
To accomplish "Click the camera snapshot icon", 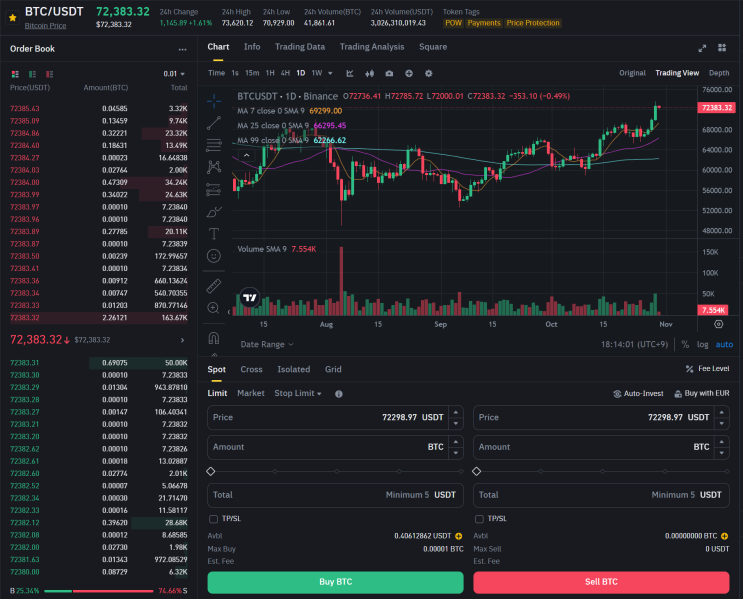I will point(389,73).
